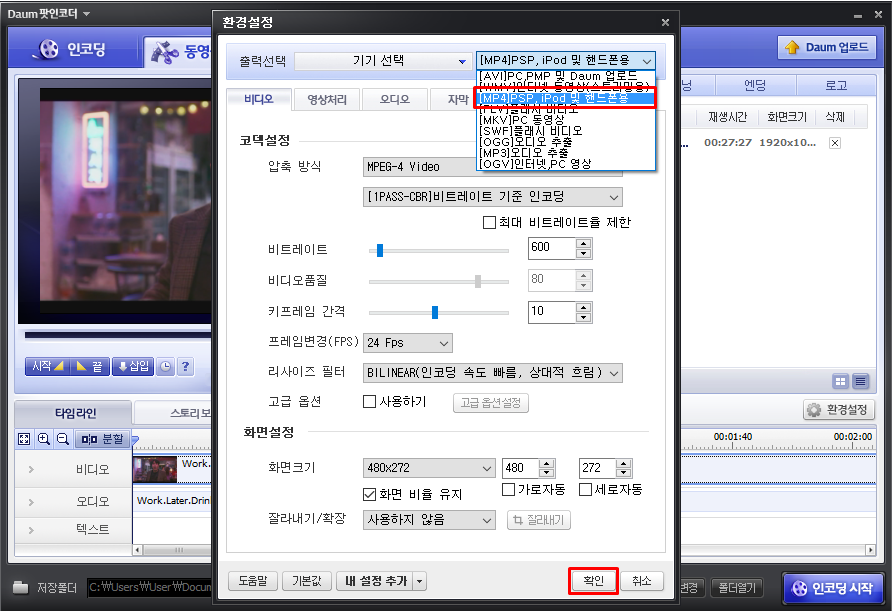Viewport: 892px width, 611px height.
Task: Expand the 비디오 timeline track
Action: (x=31, y=470)
